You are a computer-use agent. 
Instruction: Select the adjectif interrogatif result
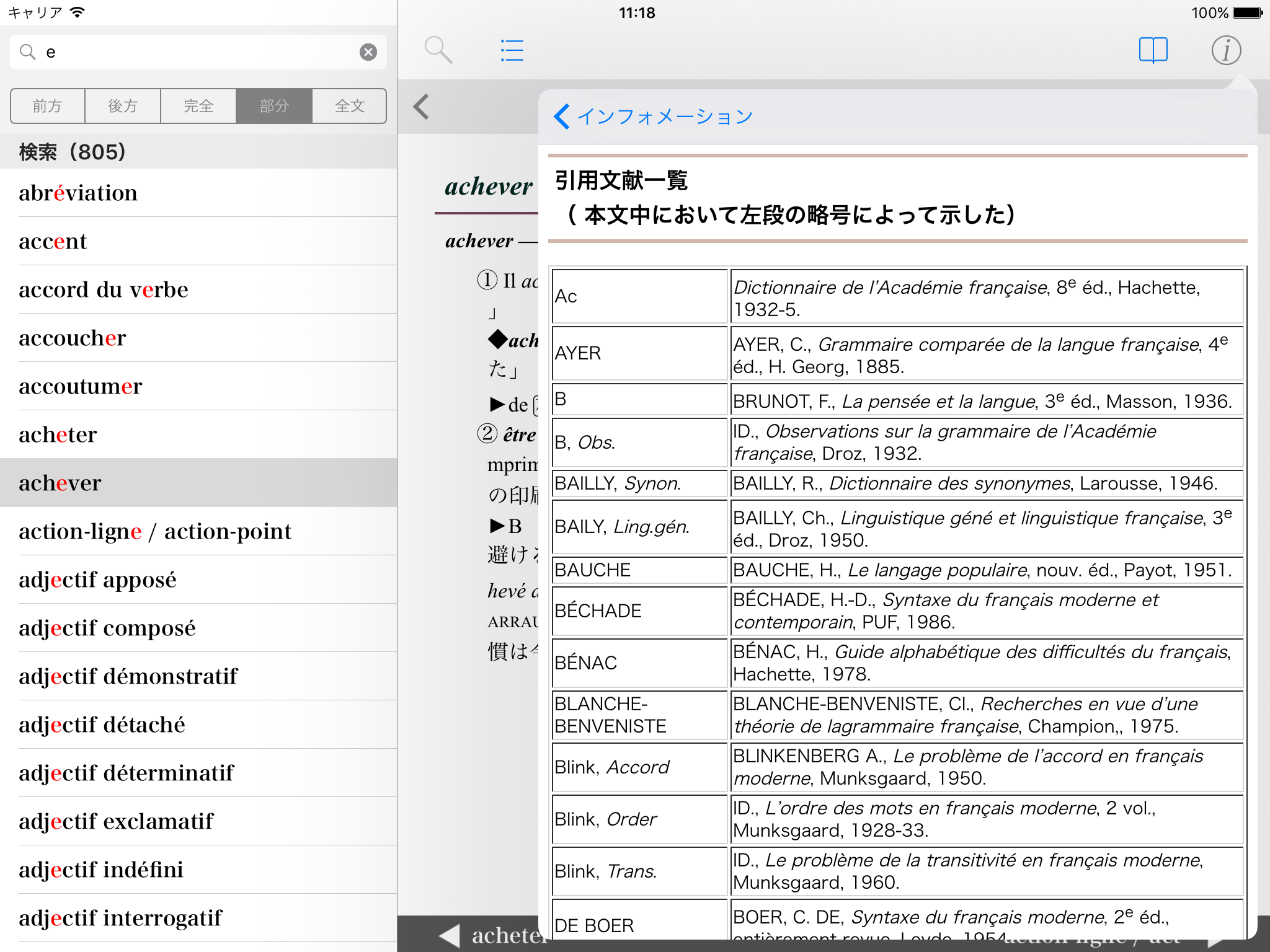120,918
